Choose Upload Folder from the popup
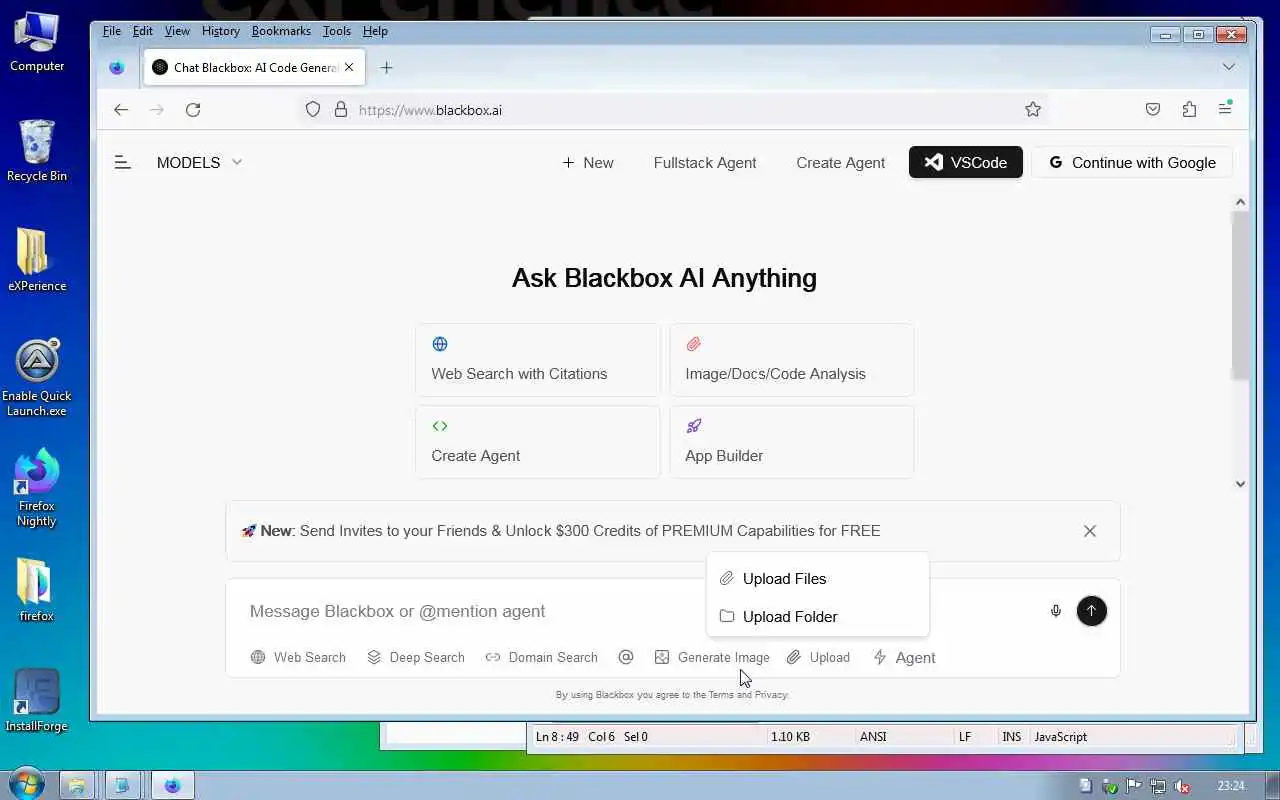The width and height of the screenshot is (1280, 800). pyautogui.click(x=817, y=616)
